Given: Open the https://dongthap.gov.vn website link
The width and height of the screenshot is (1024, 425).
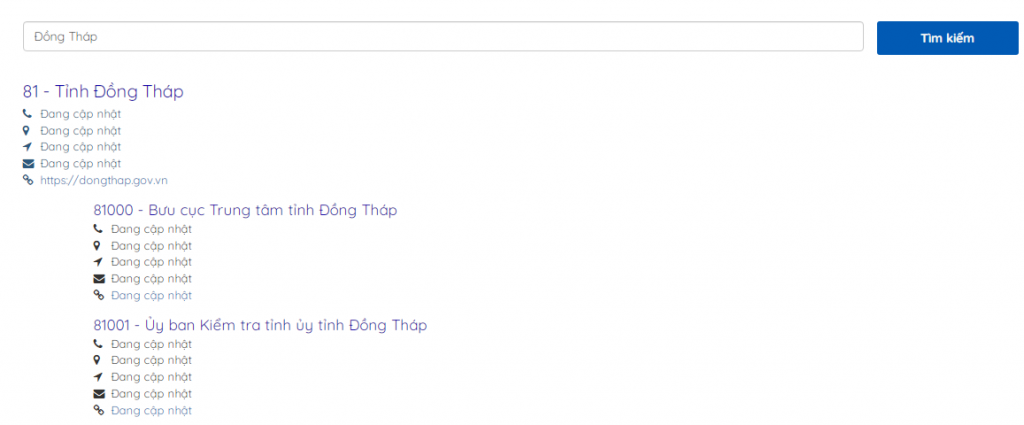Looking at the screenshot, I should [x=104, y=181].
